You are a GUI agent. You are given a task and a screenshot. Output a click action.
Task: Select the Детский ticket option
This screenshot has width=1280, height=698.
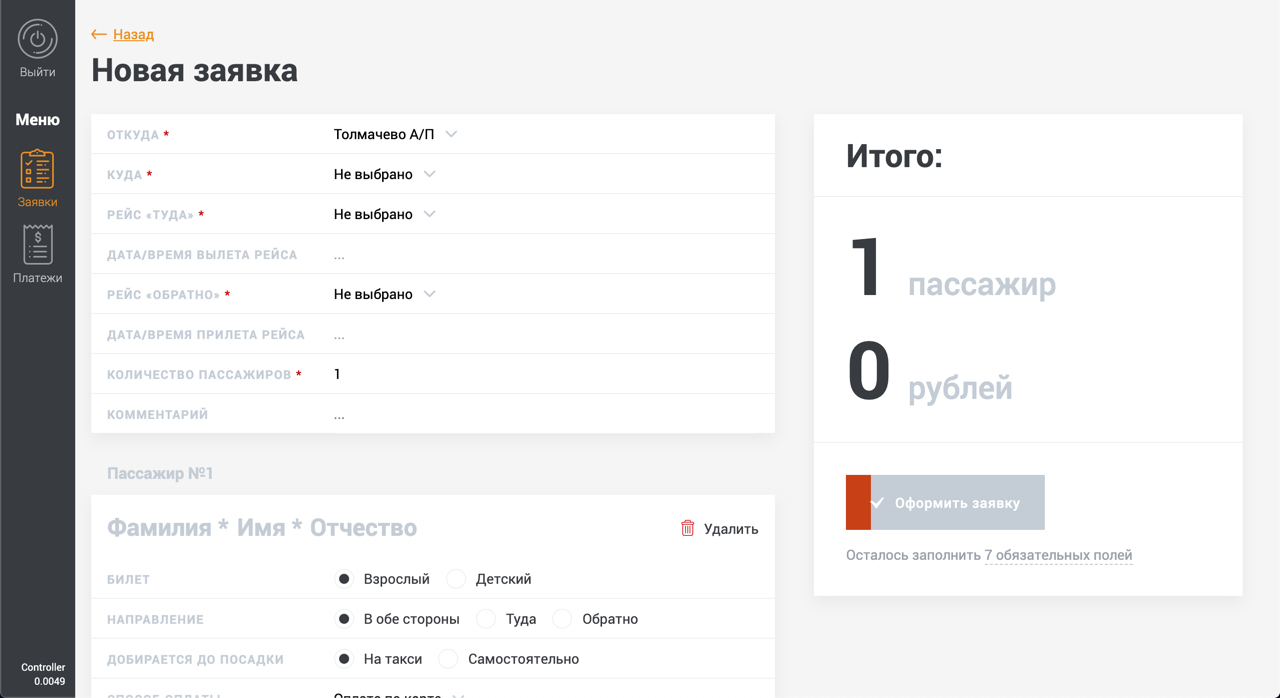pyautogui.click(x=457, y=579)
